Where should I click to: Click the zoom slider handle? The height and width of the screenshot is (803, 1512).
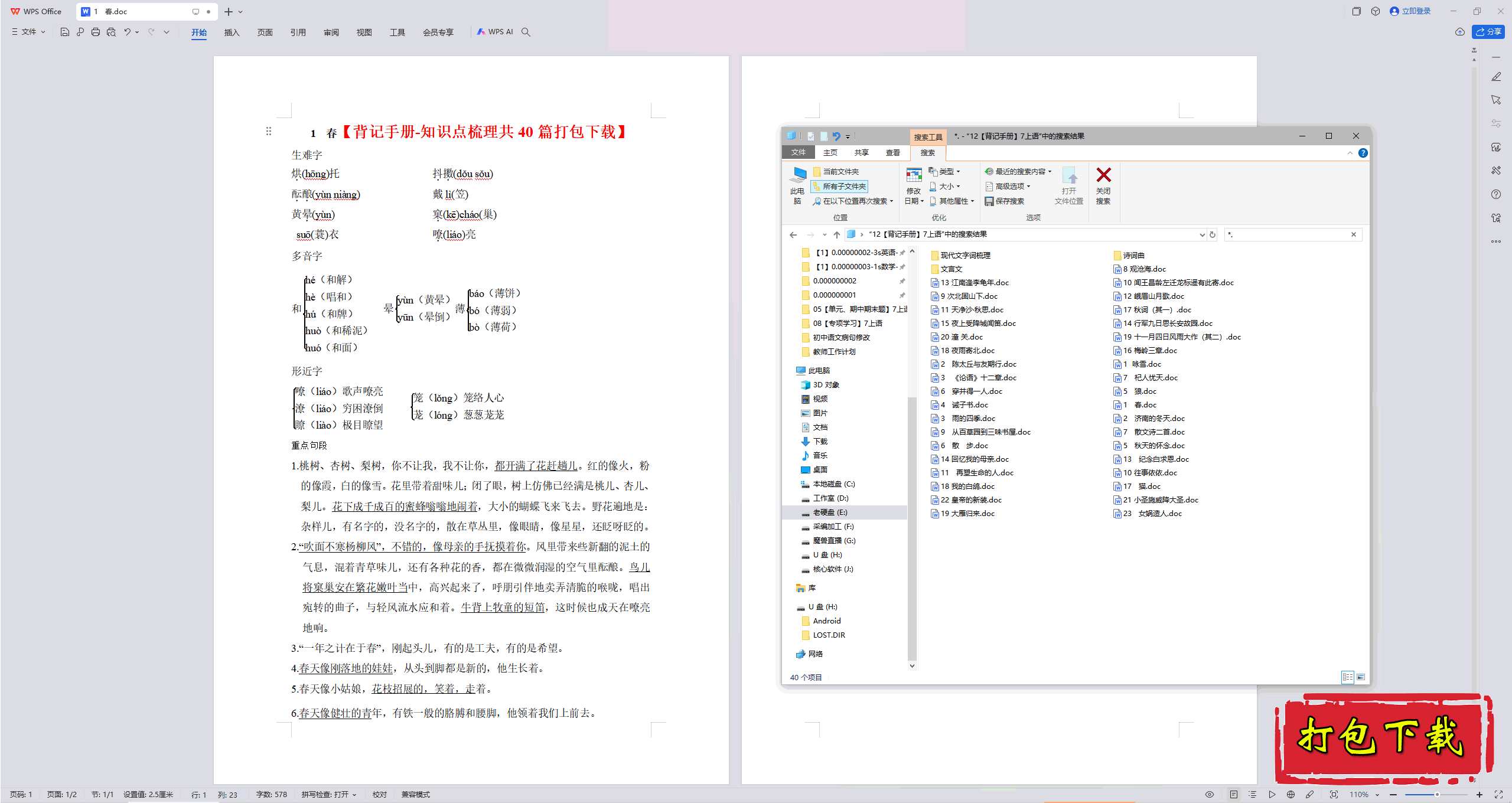click(x=1437, y=795)
